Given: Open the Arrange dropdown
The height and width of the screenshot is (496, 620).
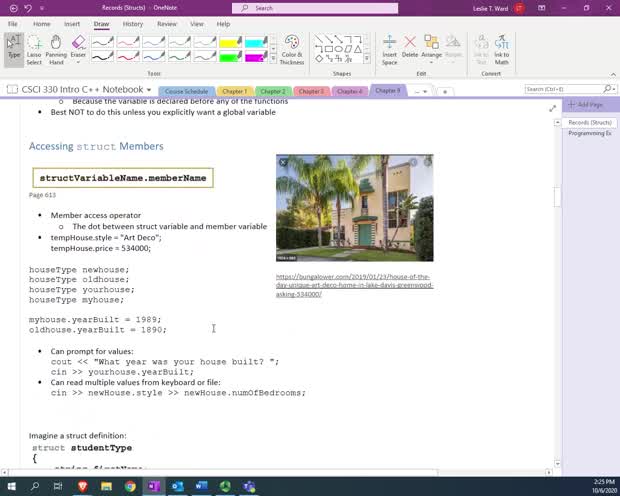Looking at the screenshot, I should [431, 48].
